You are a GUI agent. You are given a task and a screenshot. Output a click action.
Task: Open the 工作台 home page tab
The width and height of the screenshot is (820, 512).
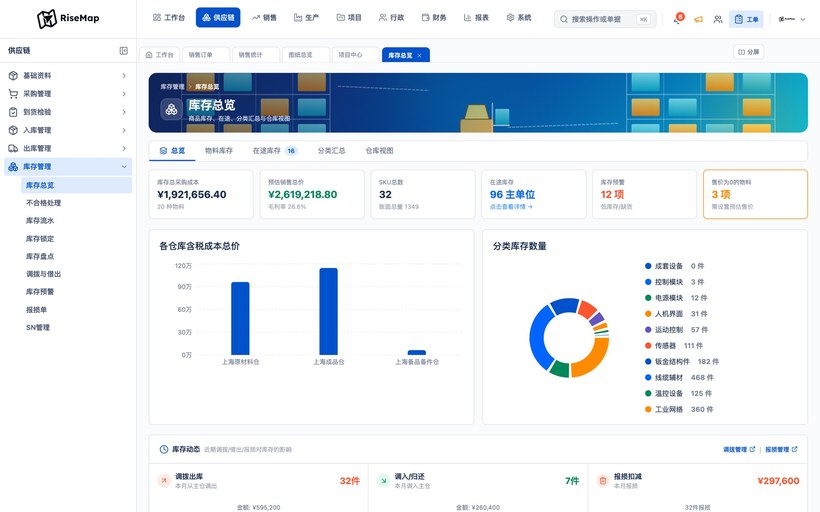point(160,55)
